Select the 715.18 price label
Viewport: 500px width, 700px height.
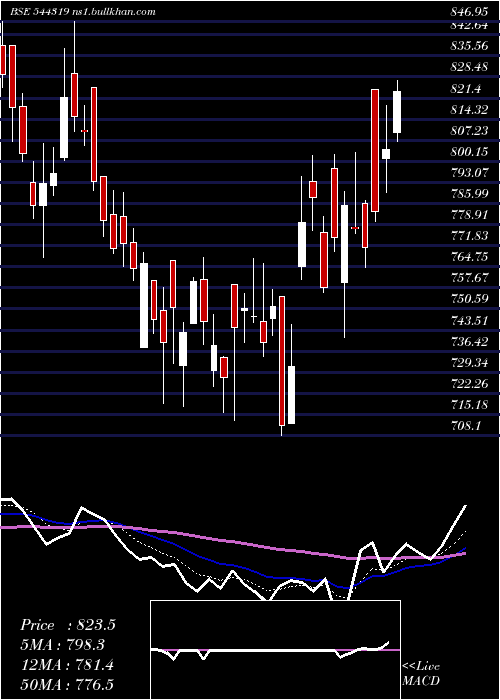[469, 405]
